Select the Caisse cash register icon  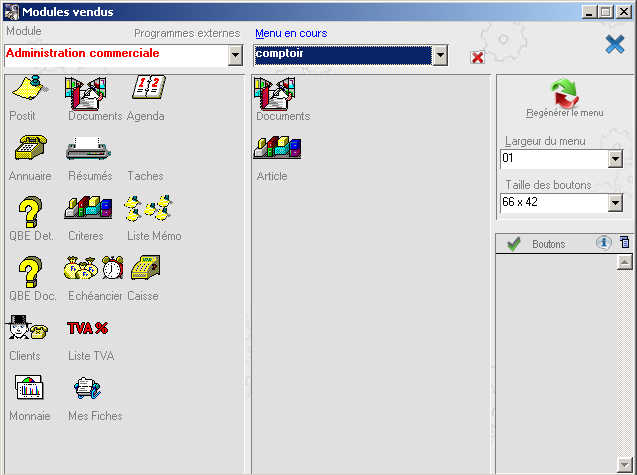(144, 270)
